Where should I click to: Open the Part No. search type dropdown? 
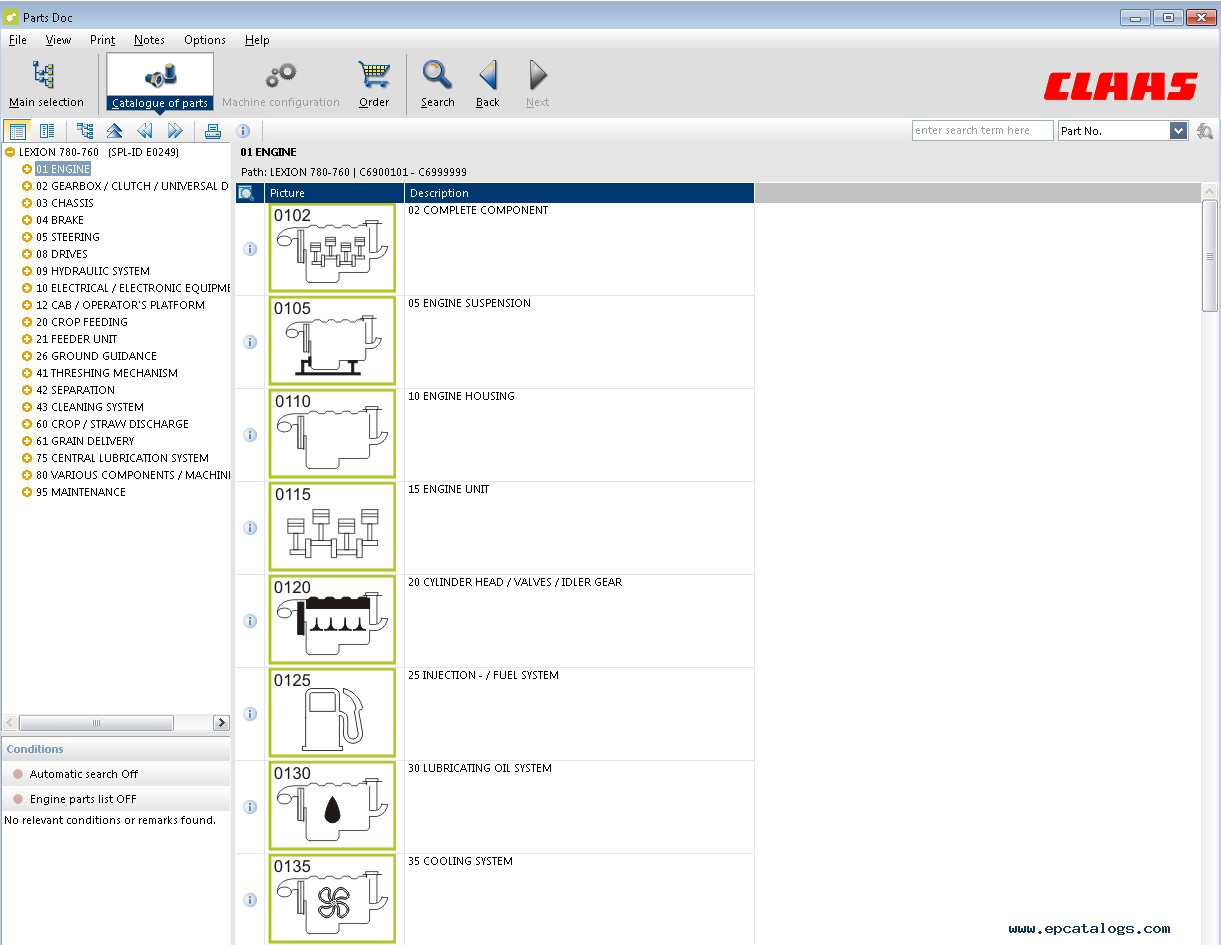pyautogui.click(x=1177, y=131)
